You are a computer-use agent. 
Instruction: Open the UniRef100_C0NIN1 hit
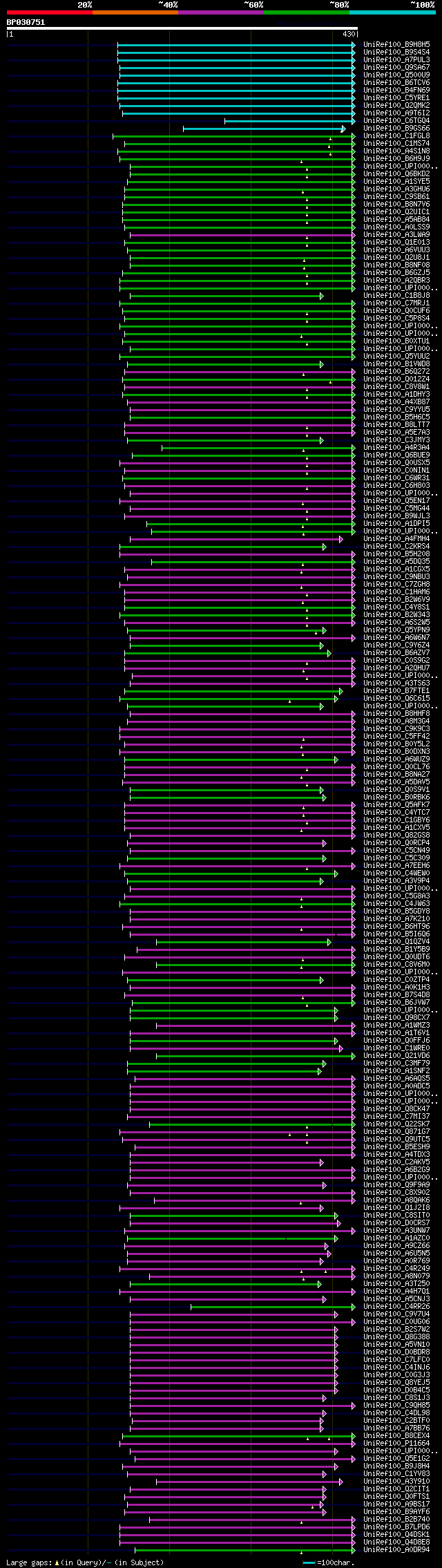(396, 470)
